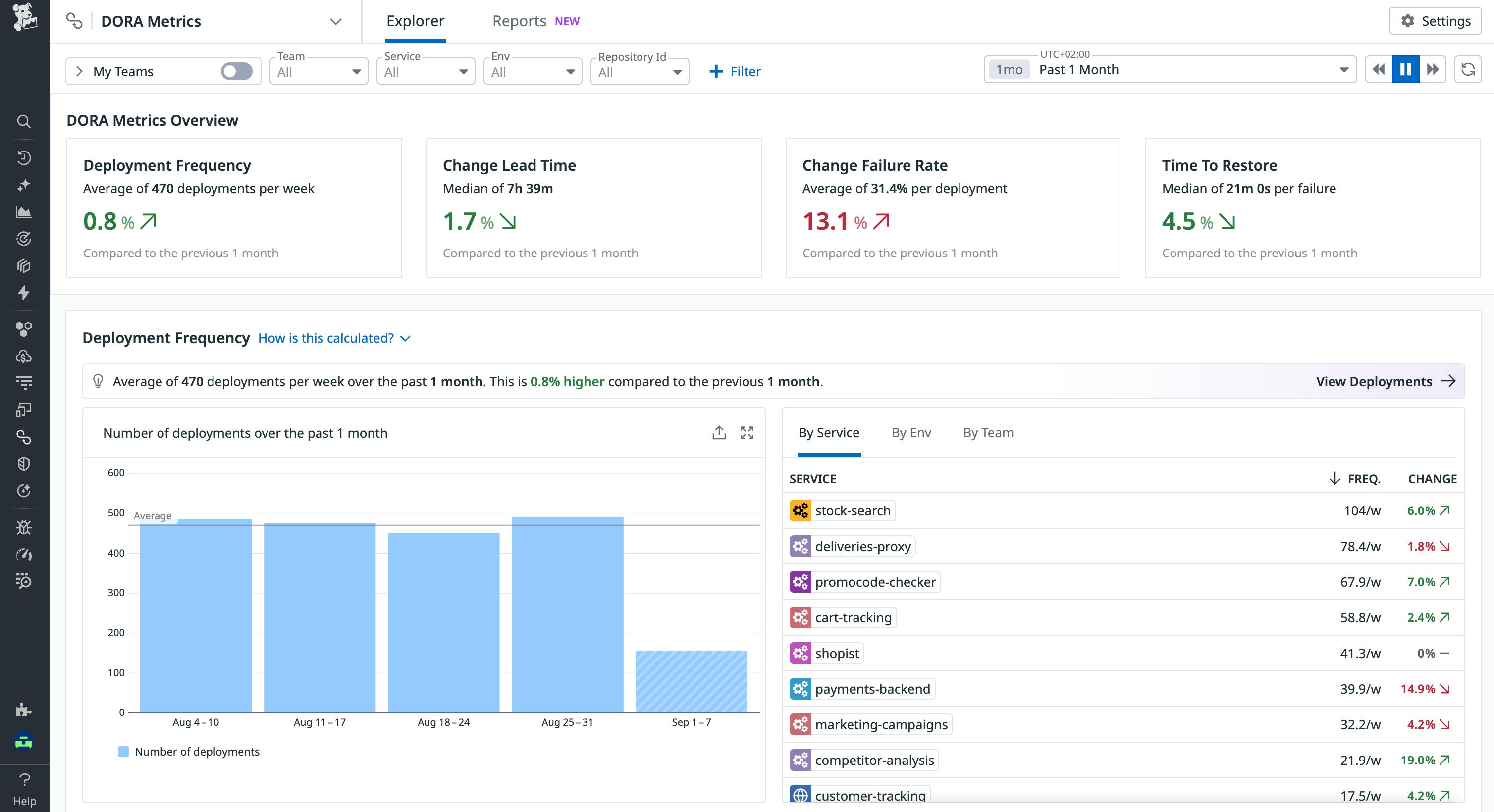Select the By Team tab in Deployment Frequency

click(x=988, y=433)
